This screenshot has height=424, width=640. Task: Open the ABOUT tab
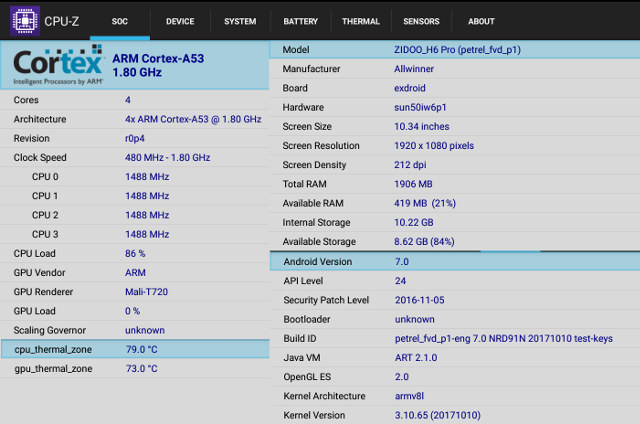coord(481,21)
